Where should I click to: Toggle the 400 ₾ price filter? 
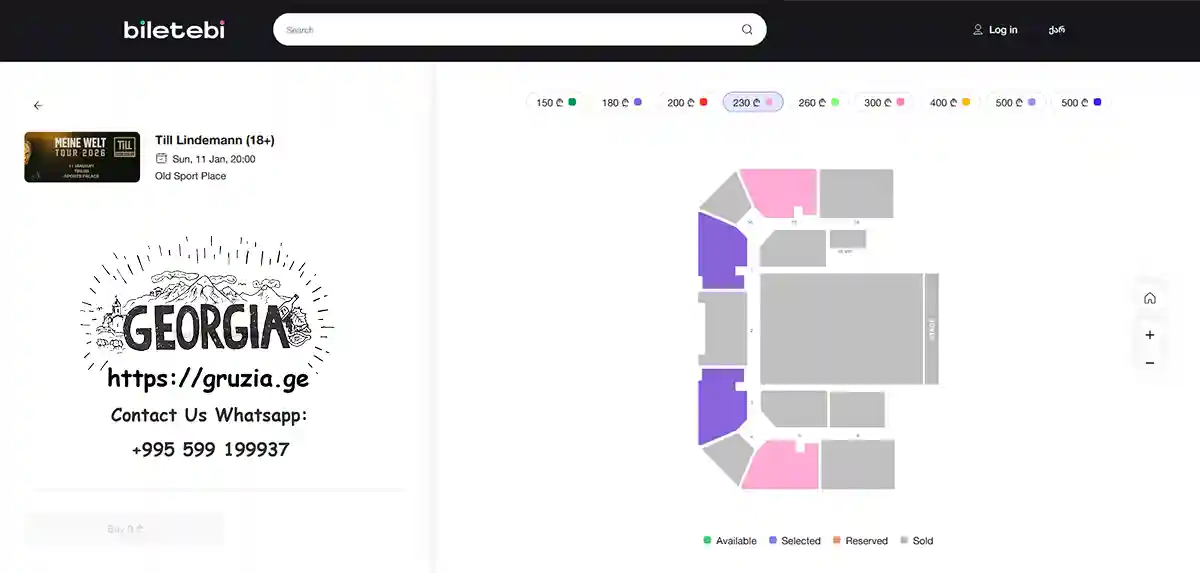(950, 102)
